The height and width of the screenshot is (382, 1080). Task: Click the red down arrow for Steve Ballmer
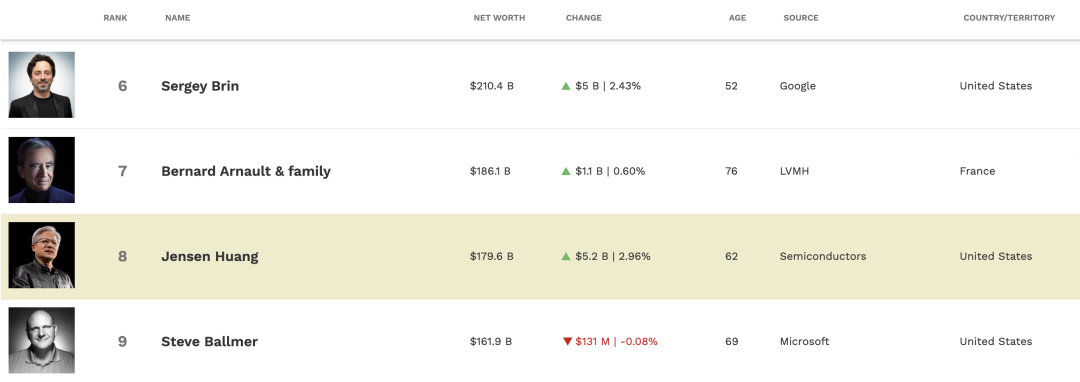(x=567, y=341)
